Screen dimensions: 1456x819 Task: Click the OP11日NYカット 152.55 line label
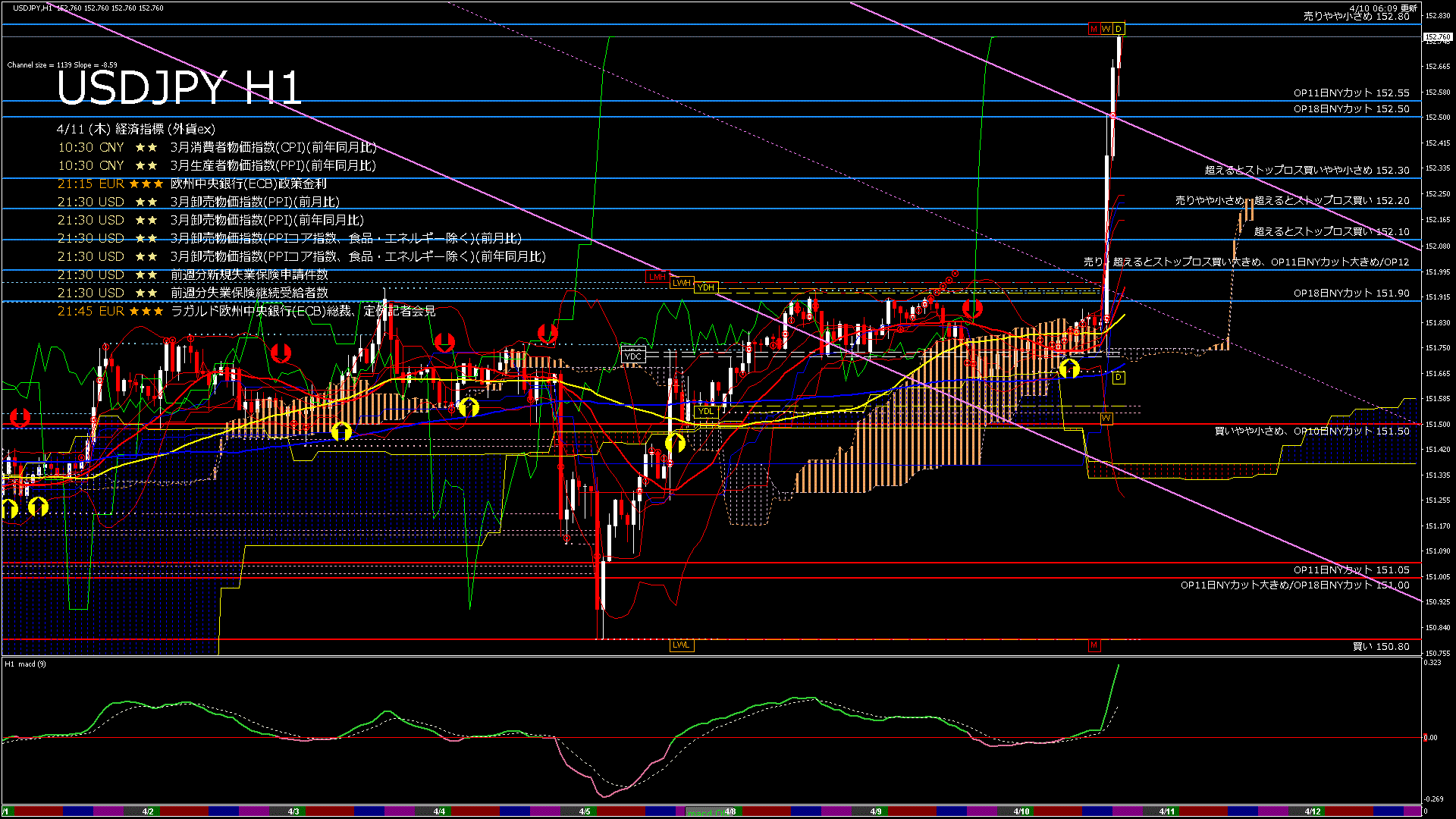[1351, 93]
